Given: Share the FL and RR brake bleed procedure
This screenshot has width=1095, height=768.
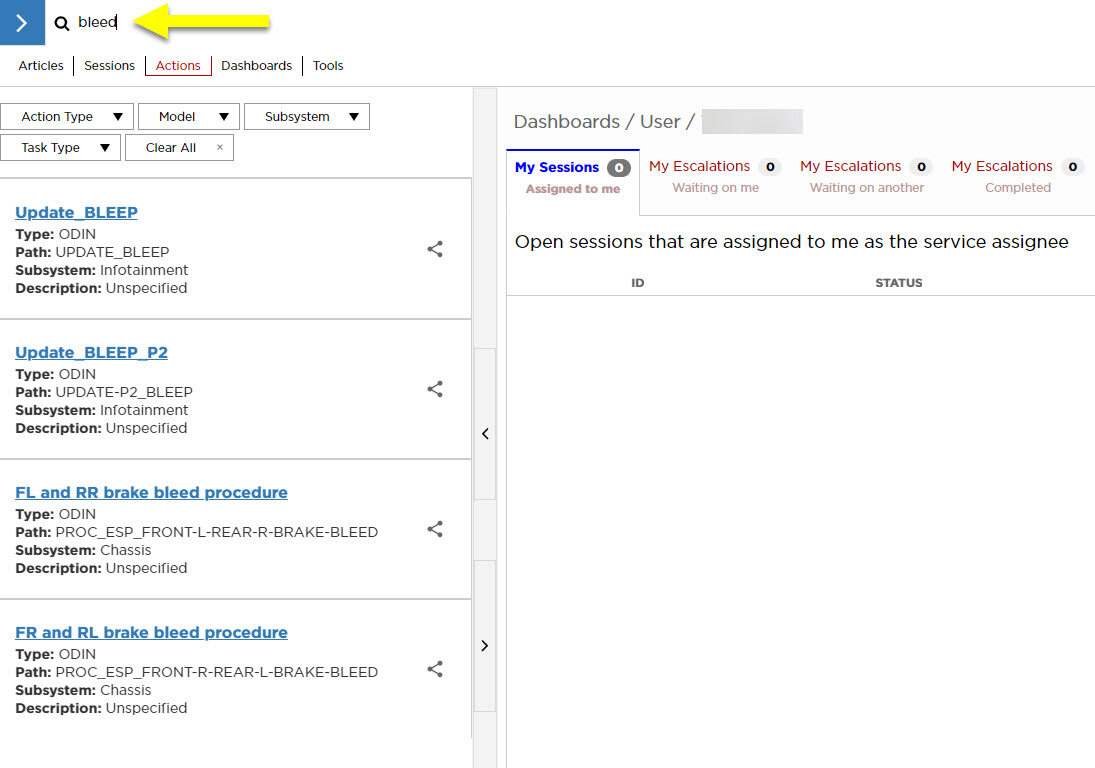Looking at the screenshot, I should (435, 529).
